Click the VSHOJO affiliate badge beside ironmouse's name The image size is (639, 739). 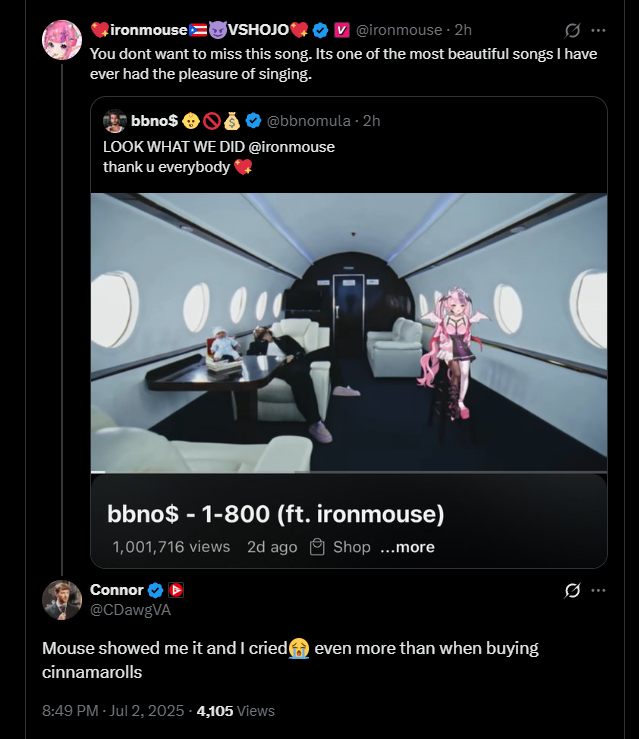341,30
